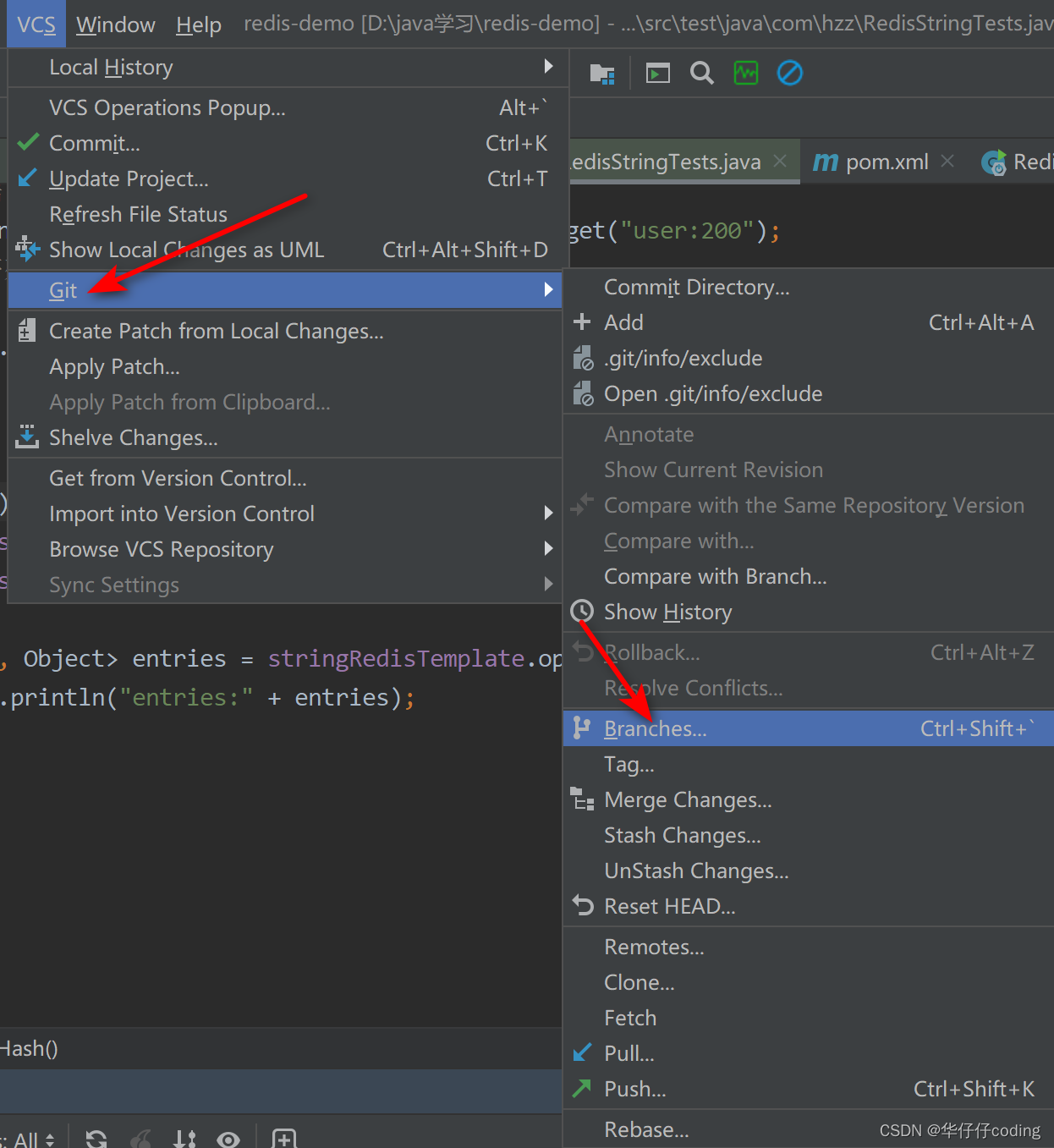Click the Branches fork icon
The image size is (1054, 1148).
pos(581,728)
